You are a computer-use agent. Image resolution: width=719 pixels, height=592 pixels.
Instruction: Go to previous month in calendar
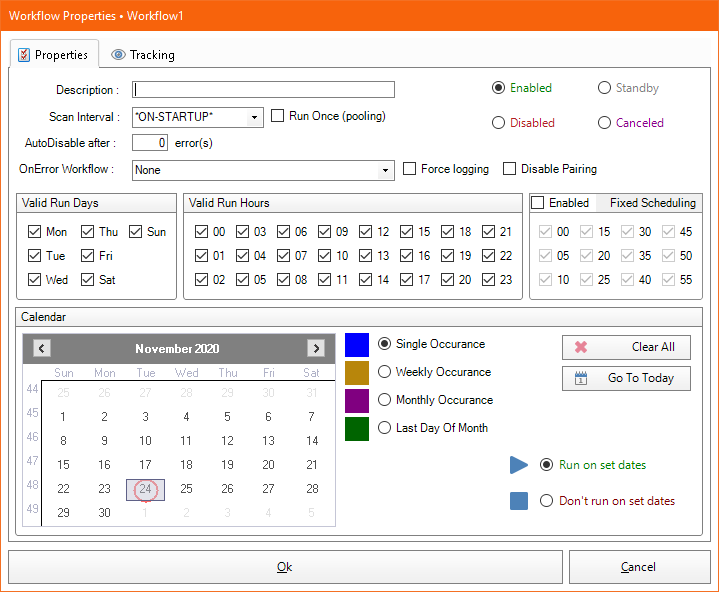pyautogui.click(x=42, y=348)
